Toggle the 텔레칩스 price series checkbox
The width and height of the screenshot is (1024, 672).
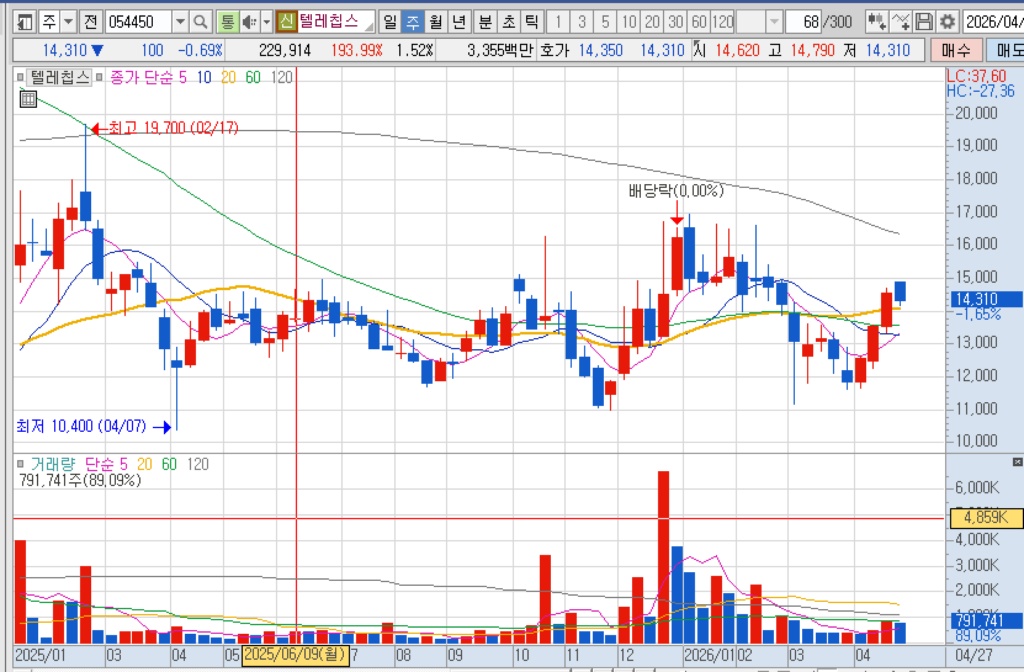20,78
